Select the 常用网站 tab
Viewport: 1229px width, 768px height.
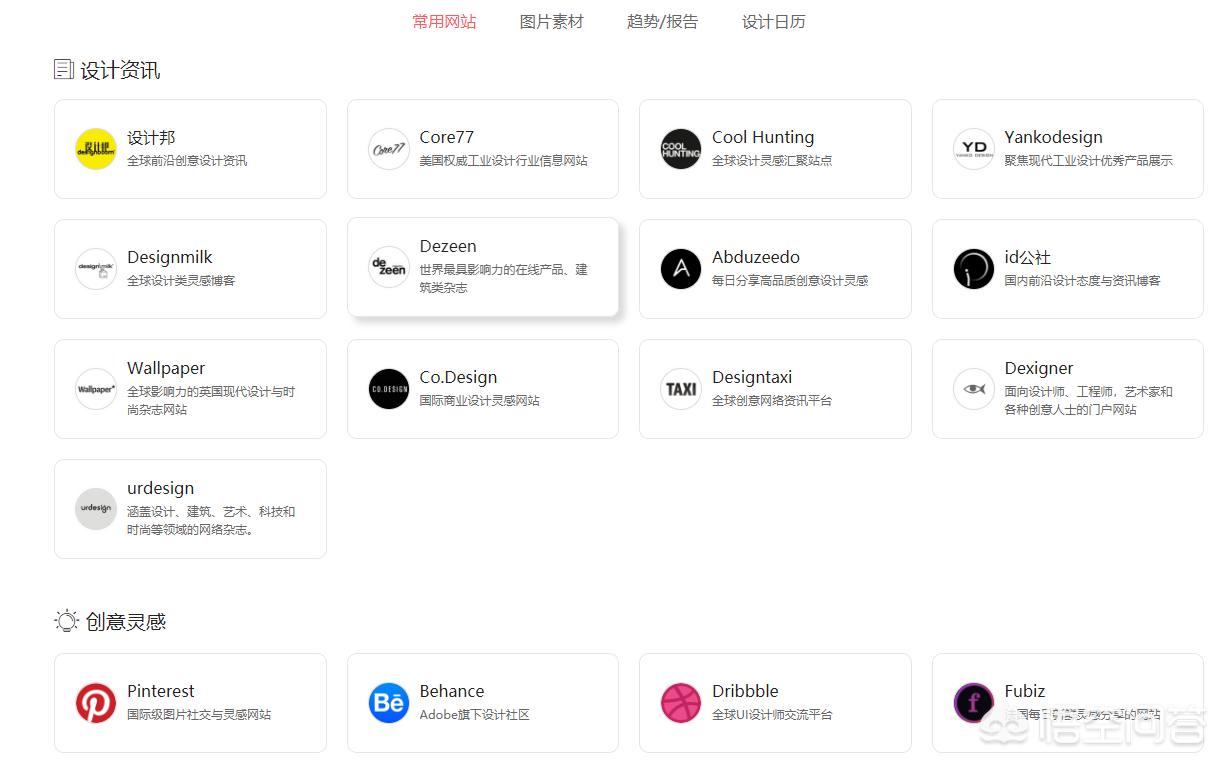(444, 22)
